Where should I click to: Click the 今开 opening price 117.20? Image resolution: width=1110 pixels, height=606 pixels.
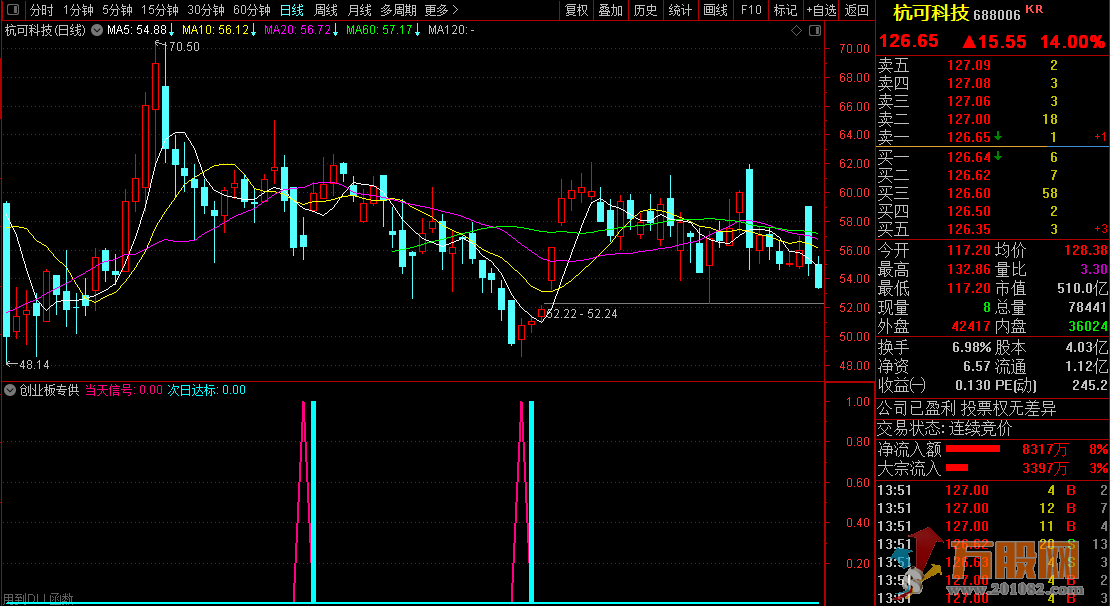coord(969,250)
